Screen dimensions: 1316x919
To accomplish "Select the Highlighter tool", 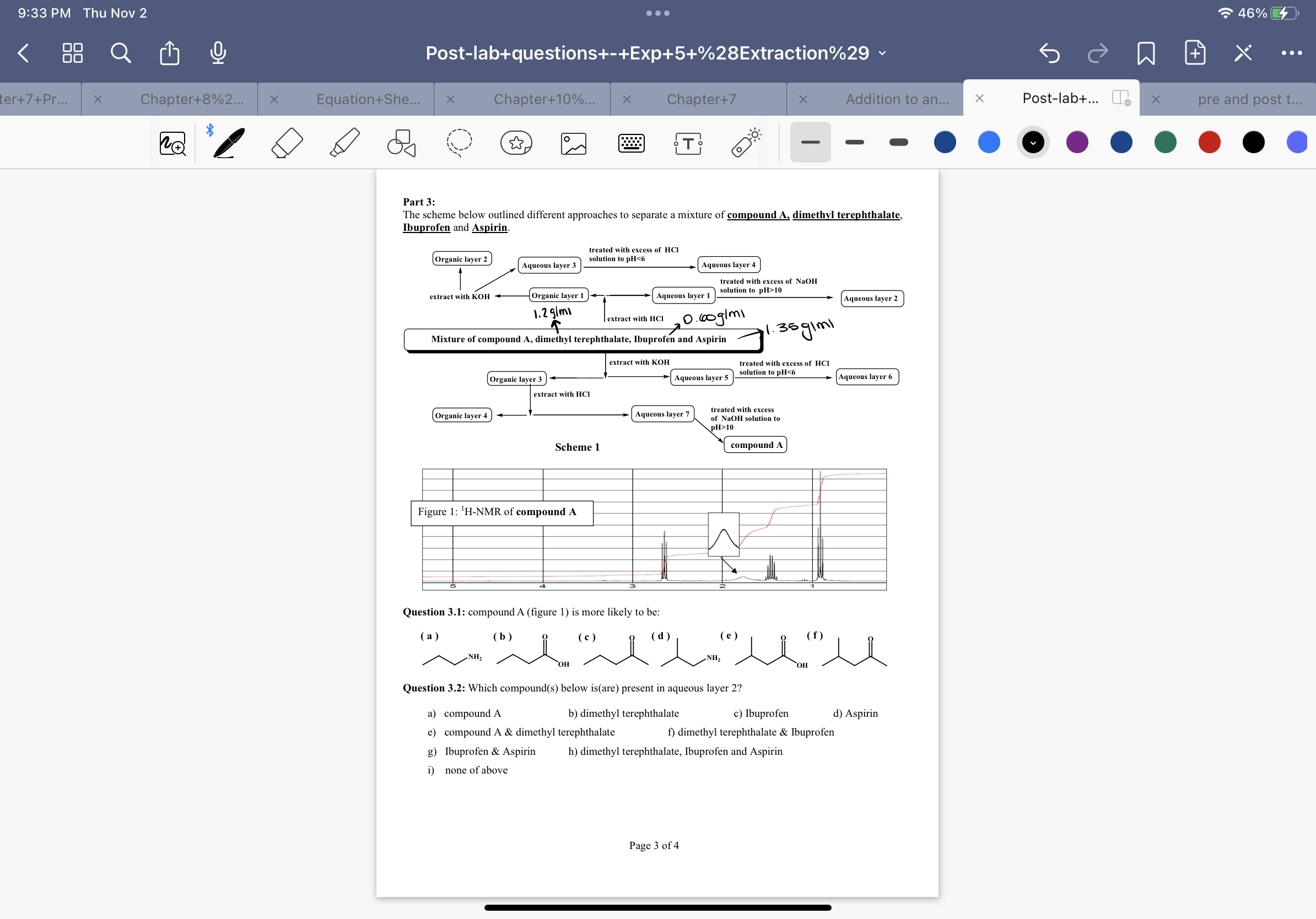I will click(x=344, y=143).
